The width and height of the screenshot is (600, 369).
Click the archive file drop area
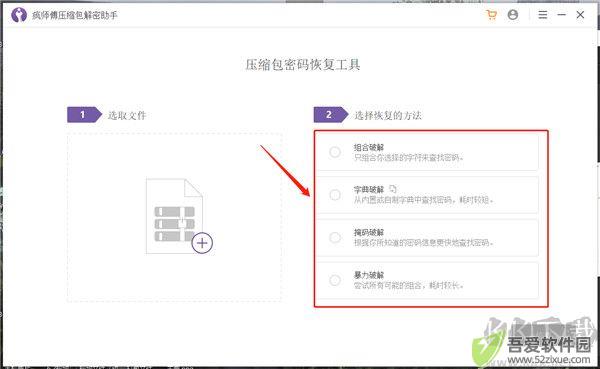click(x=174, y=217)
